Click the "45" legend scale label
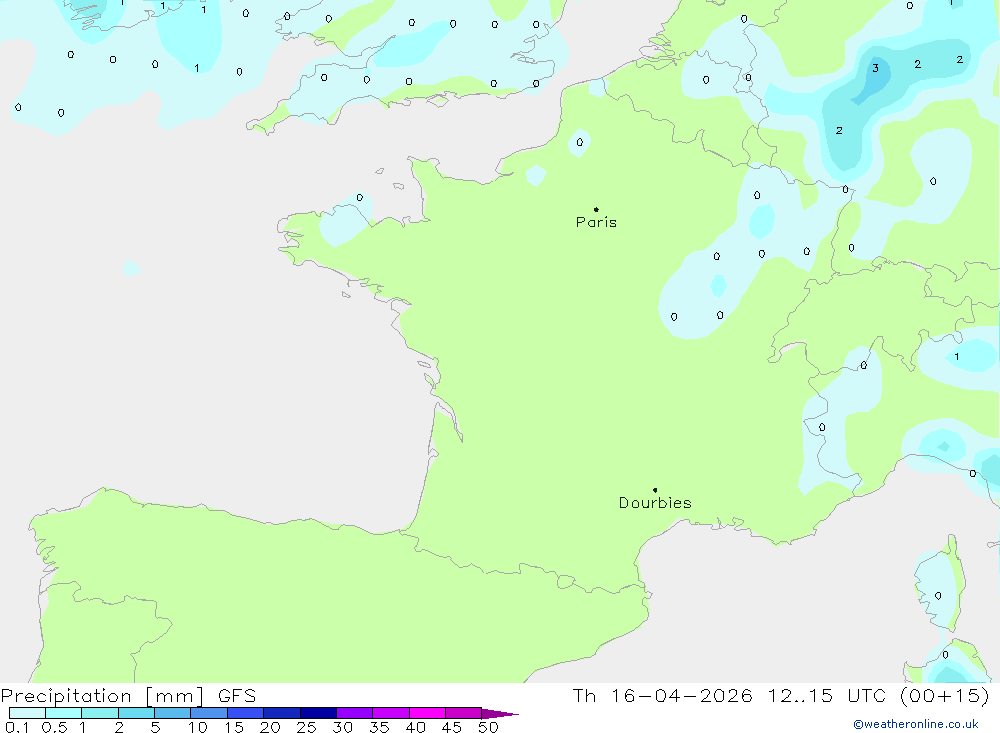This screenshot has width=1000, height=733. coord(452,727)
